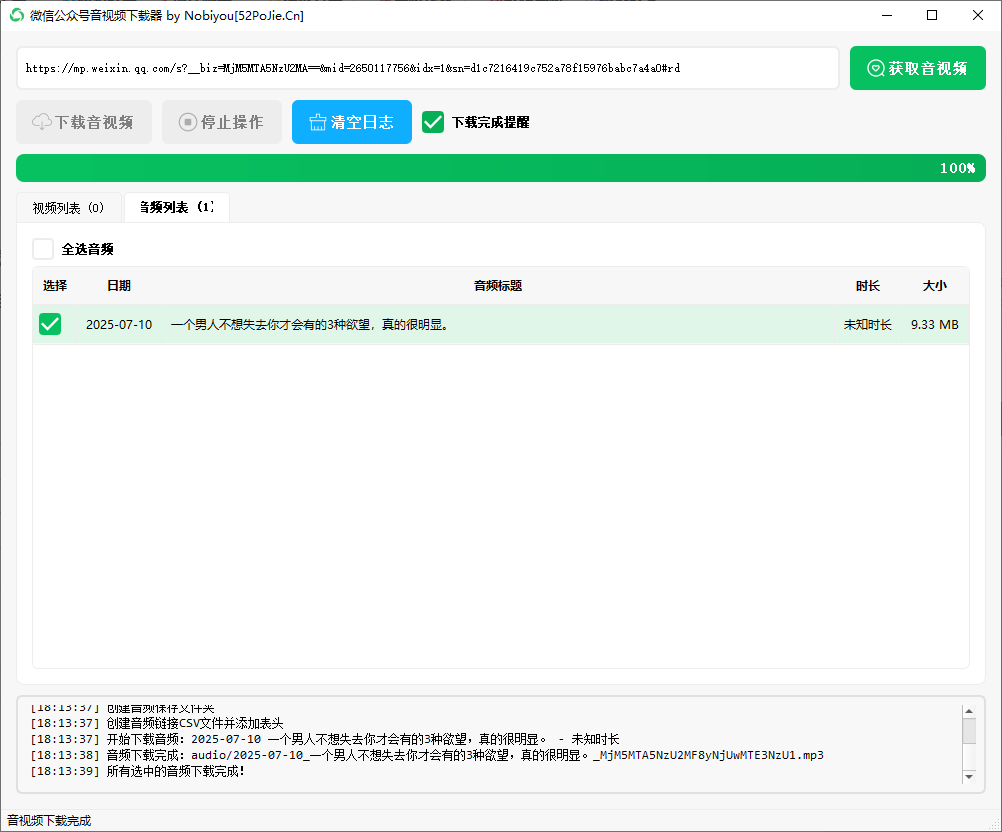Click the trash icon on 清空日志 button
Image resolution: width=1002 pixels, height=832 pixels.
tap(316, 121)
